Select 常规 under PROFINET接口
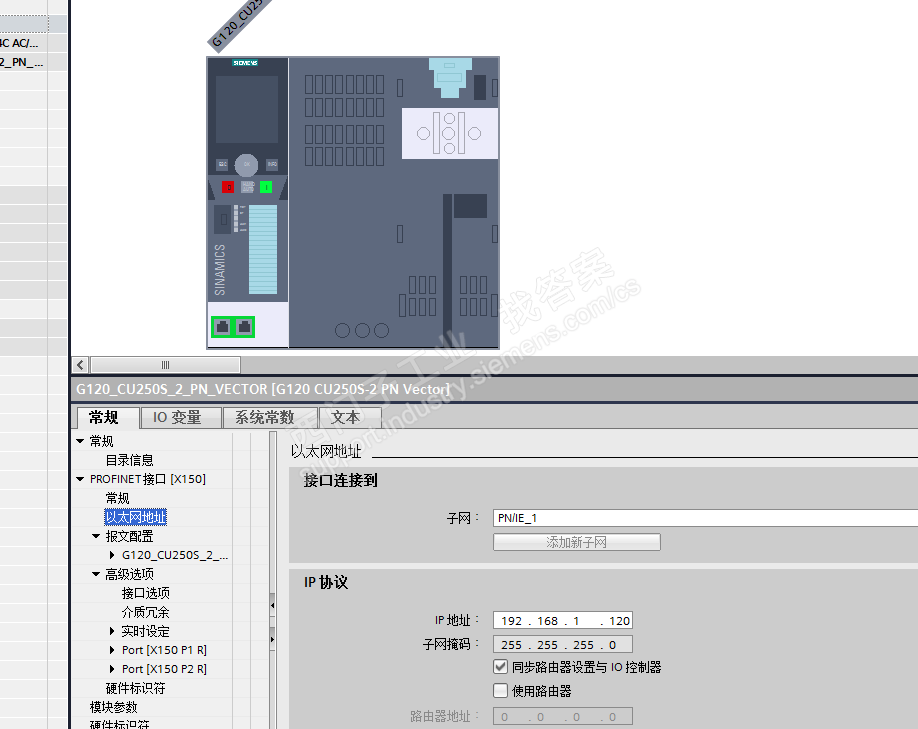This screenshot has width=918, height=729. (x=117, y=498)
